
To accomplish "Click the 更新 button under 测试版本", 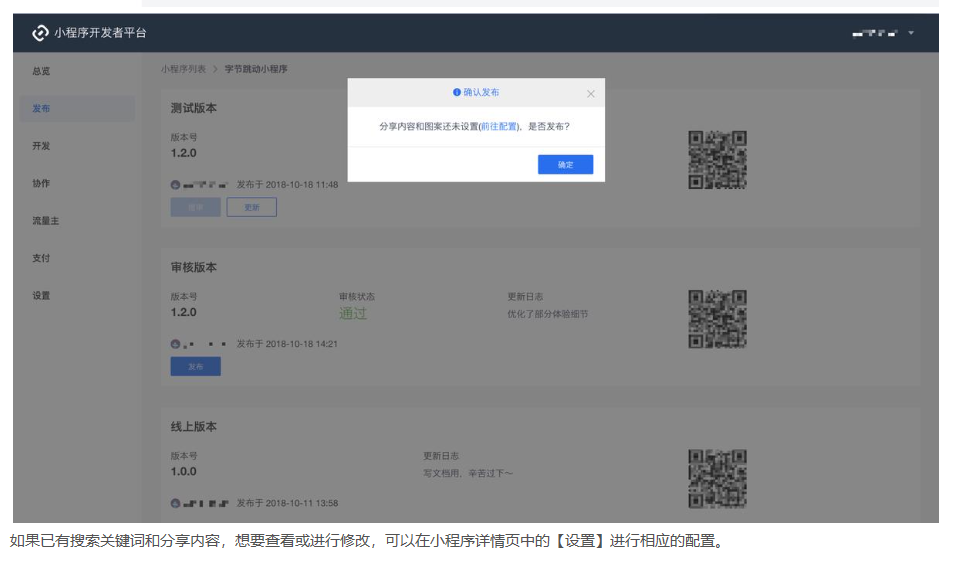I will click(251, 207).
